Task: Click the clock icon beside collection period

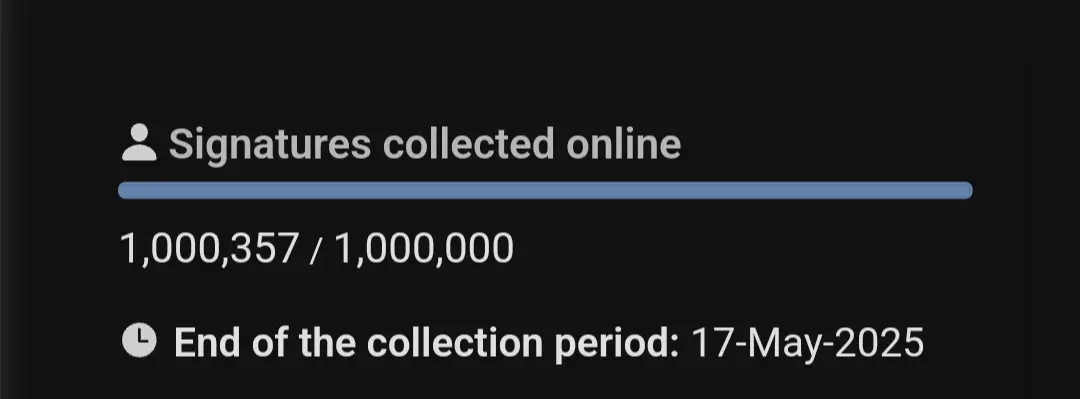Action: coord(139,340)
